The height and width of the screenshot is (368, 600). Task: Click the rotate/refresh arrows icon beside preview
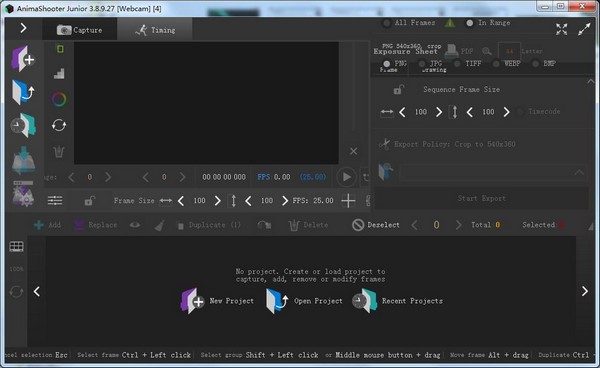click(59, 125)
